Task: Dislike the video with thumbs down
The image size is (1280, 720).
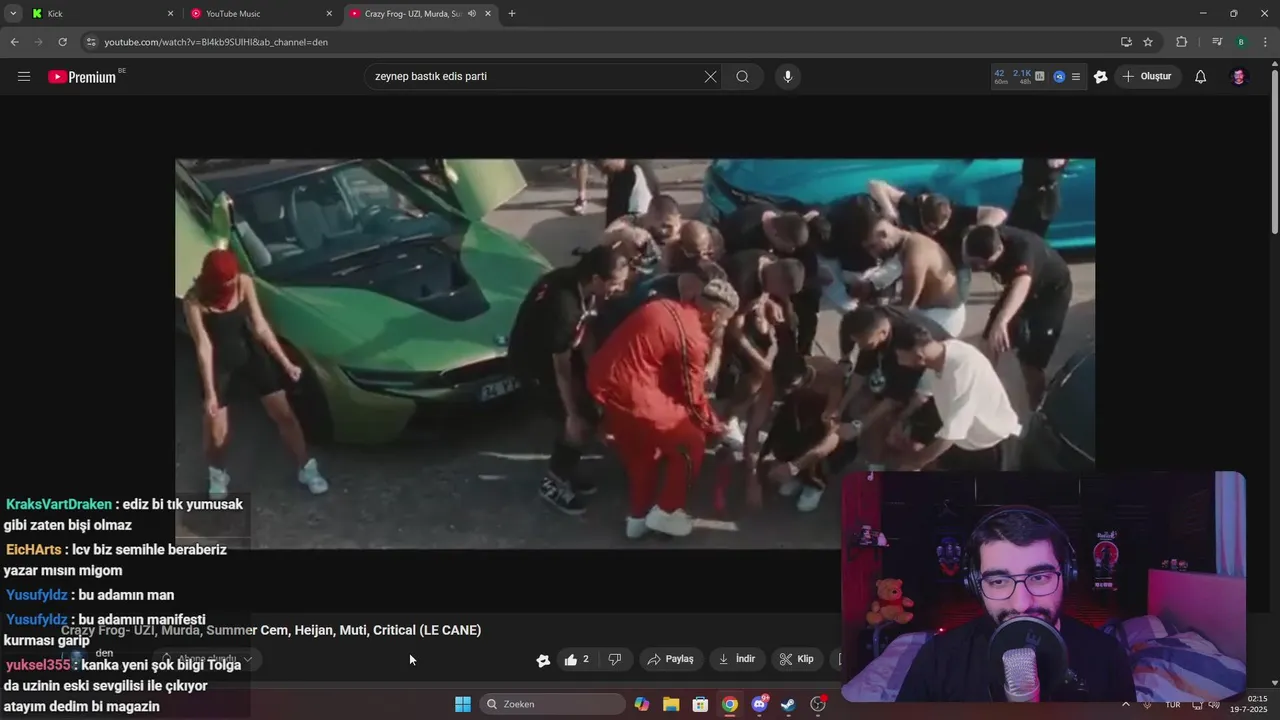Action: tap(615, 659)
